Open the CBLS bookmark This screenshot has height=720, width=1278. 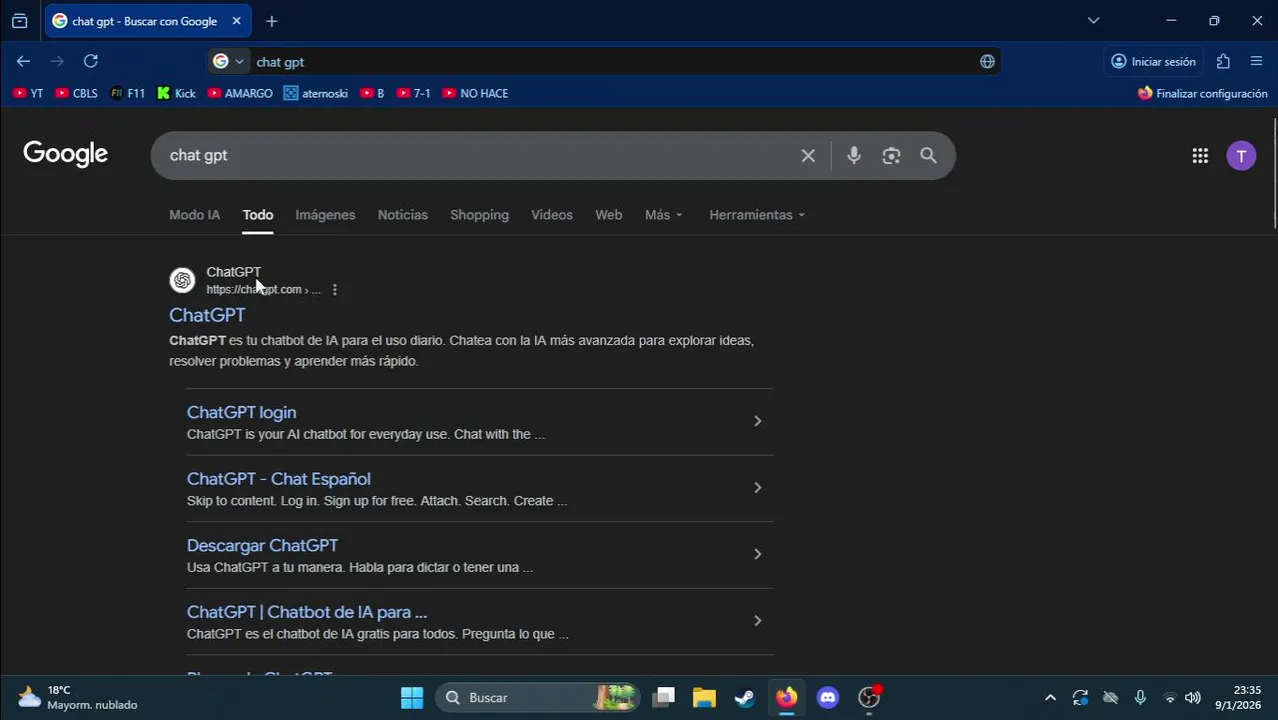click(x=77, y=93)
